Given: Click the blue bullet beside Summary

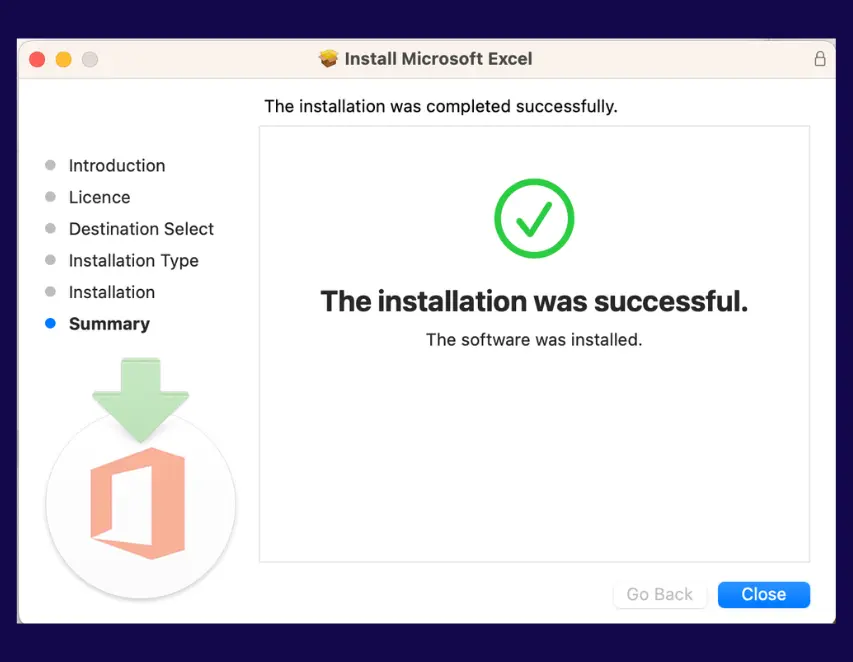Looking at the screenshot, I should coord(50,324).
